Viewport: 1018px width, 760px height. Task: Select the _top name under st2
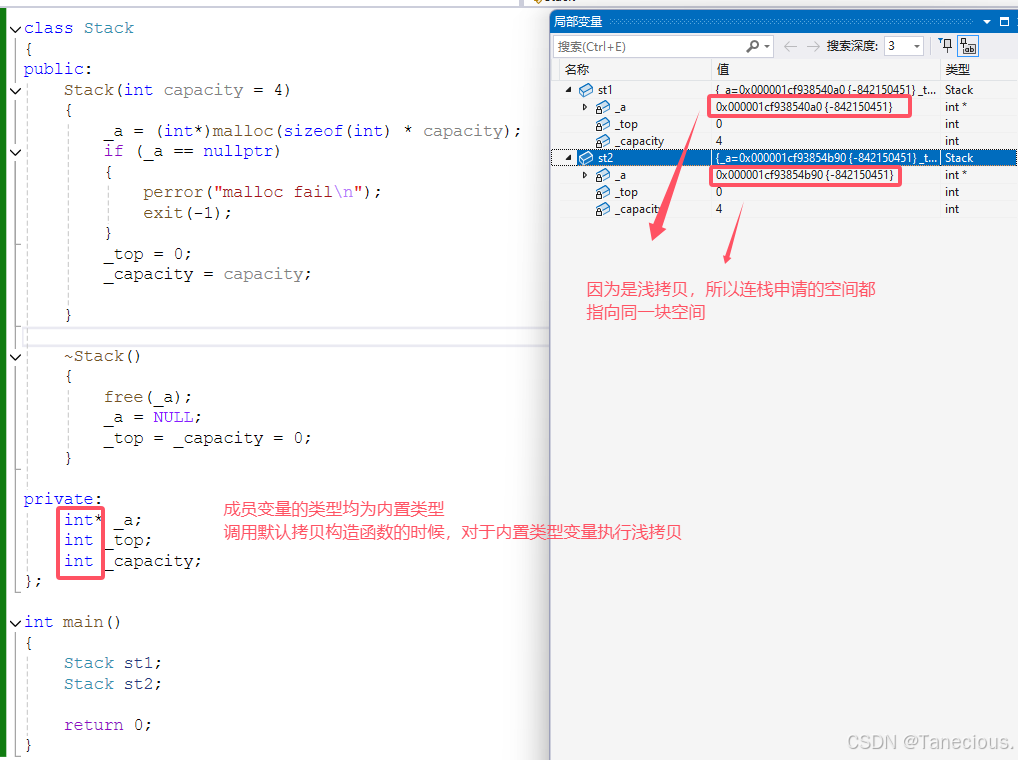pyautogui.click(x=627, y=192)
